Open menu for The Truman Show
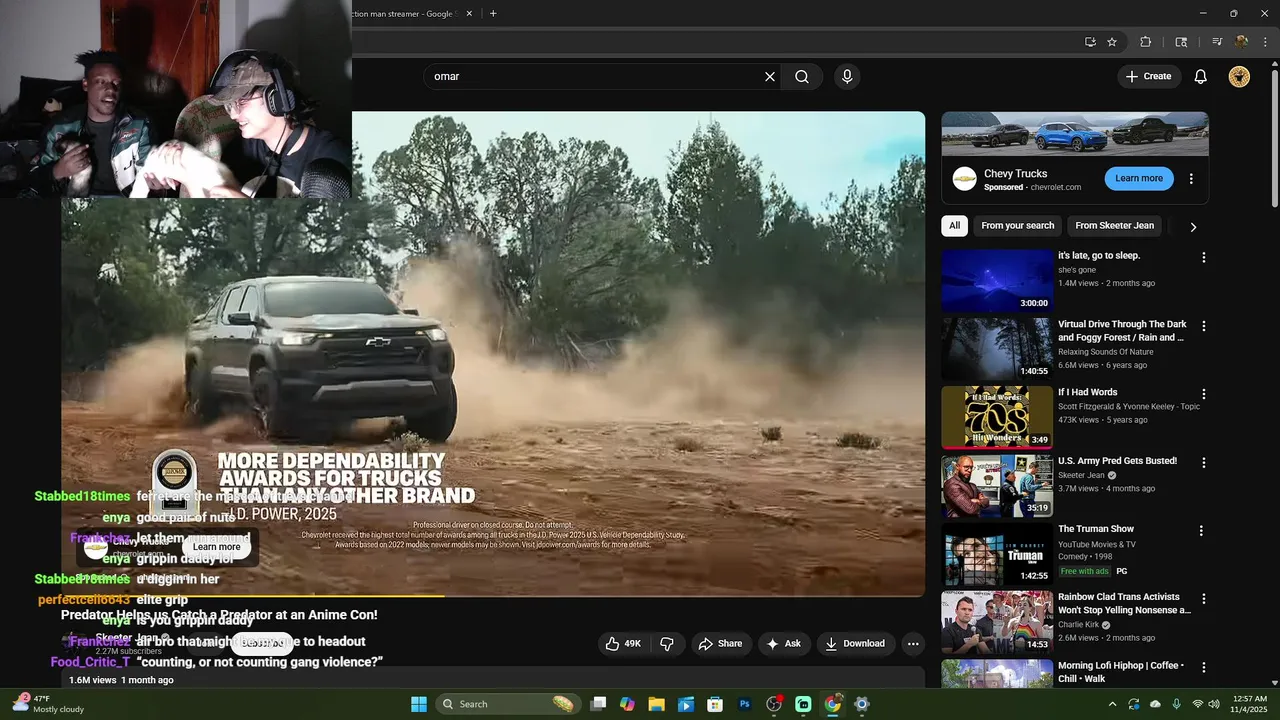Screen dimensions: 1280x720 1201,531
